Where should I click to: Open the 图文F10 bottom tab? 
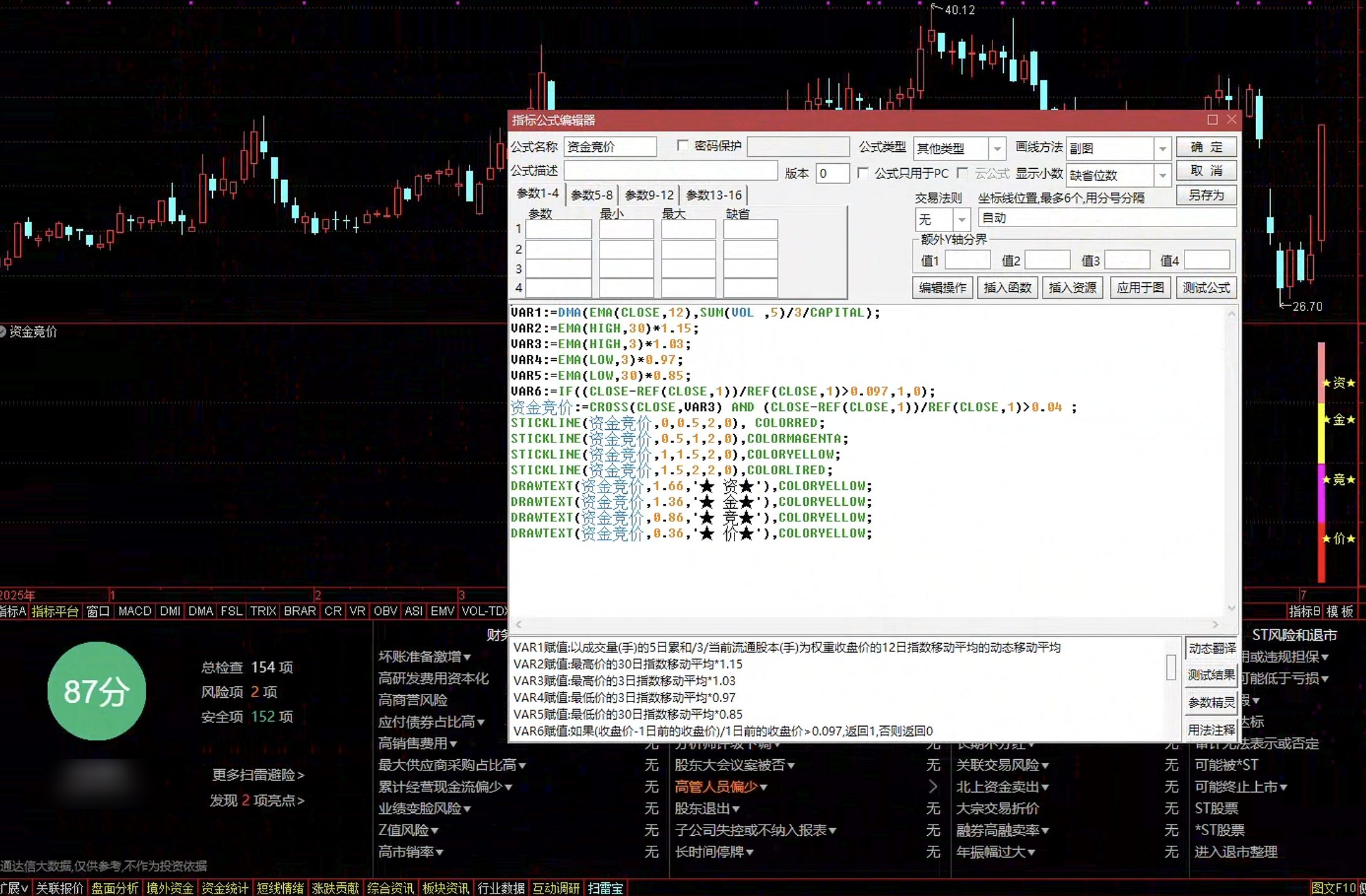(1335, 888)
